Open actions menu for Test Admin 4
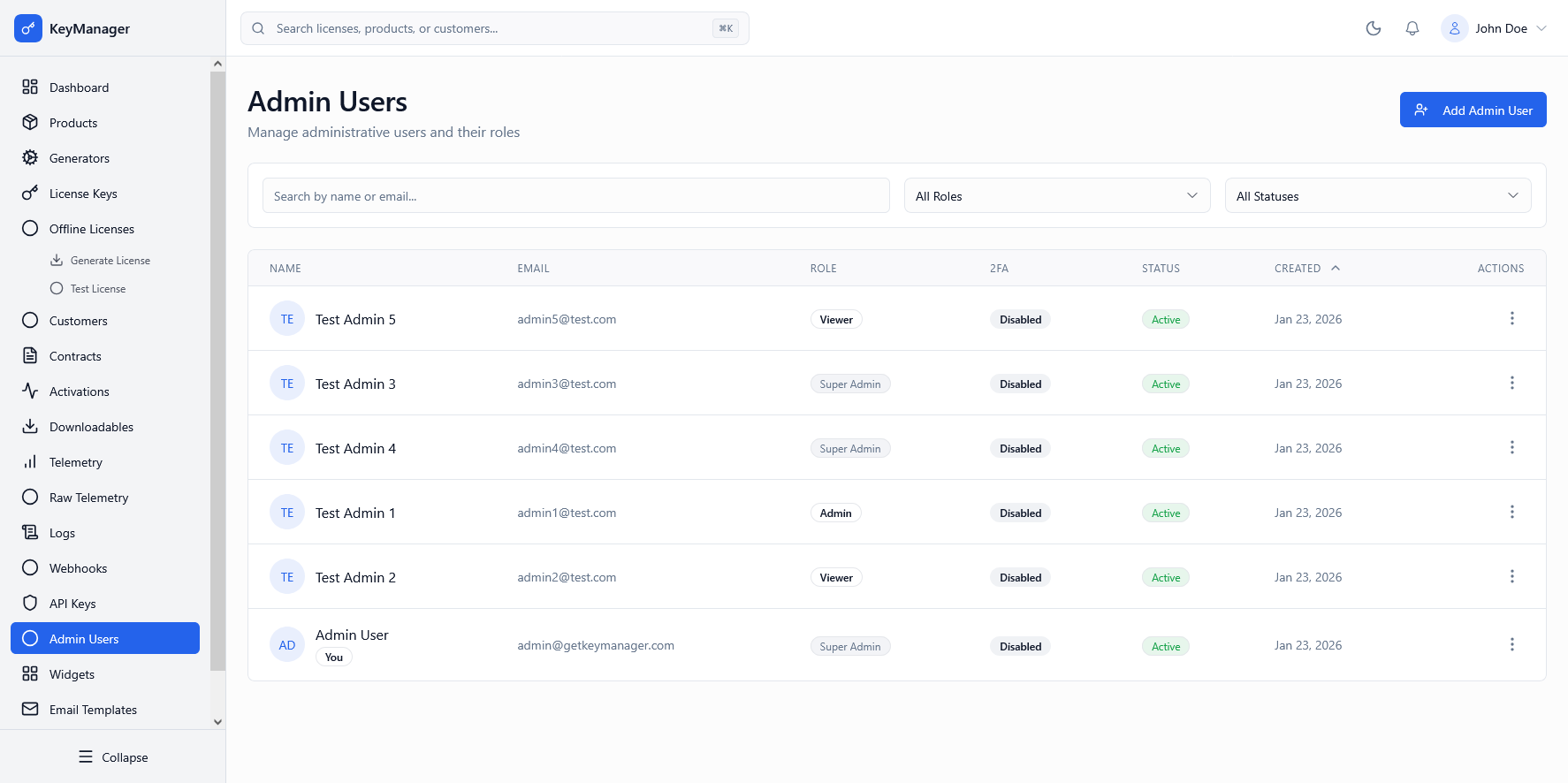The image size is (1568, 783). coord(1512,447)
